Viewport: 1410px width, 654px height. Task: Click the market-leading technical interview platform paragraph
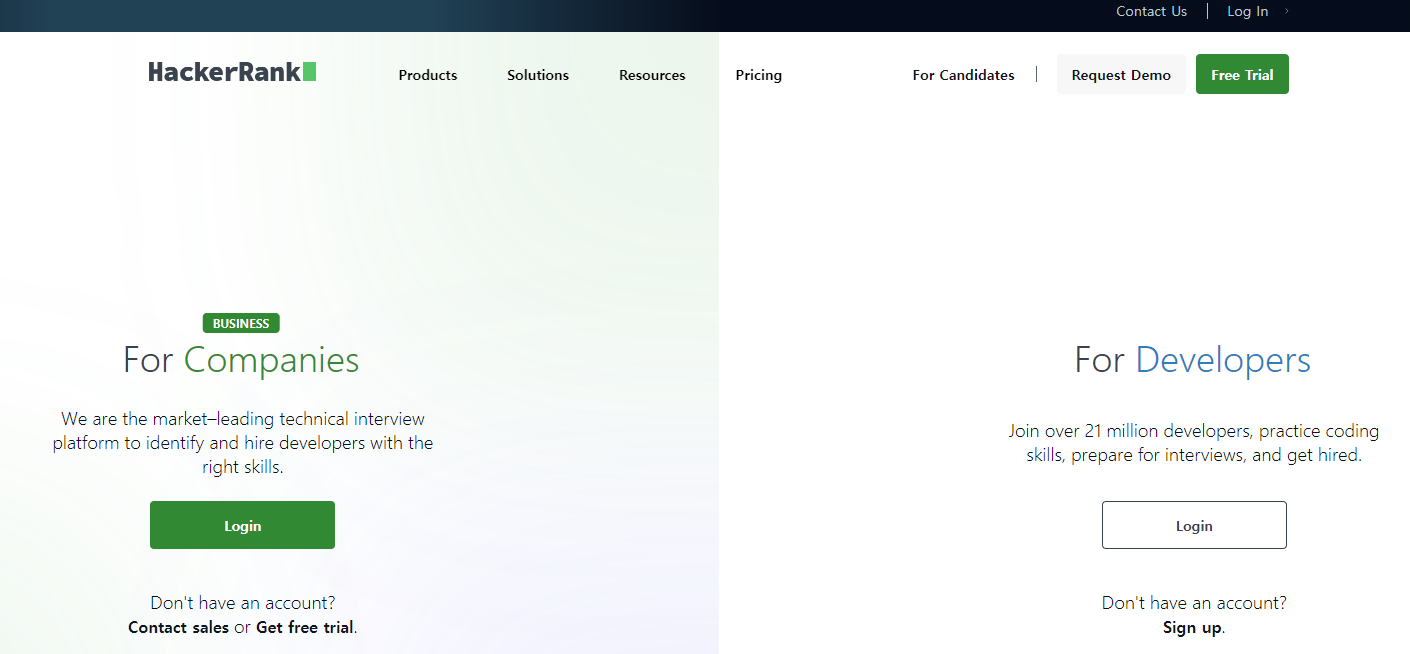tap(243, 443)
